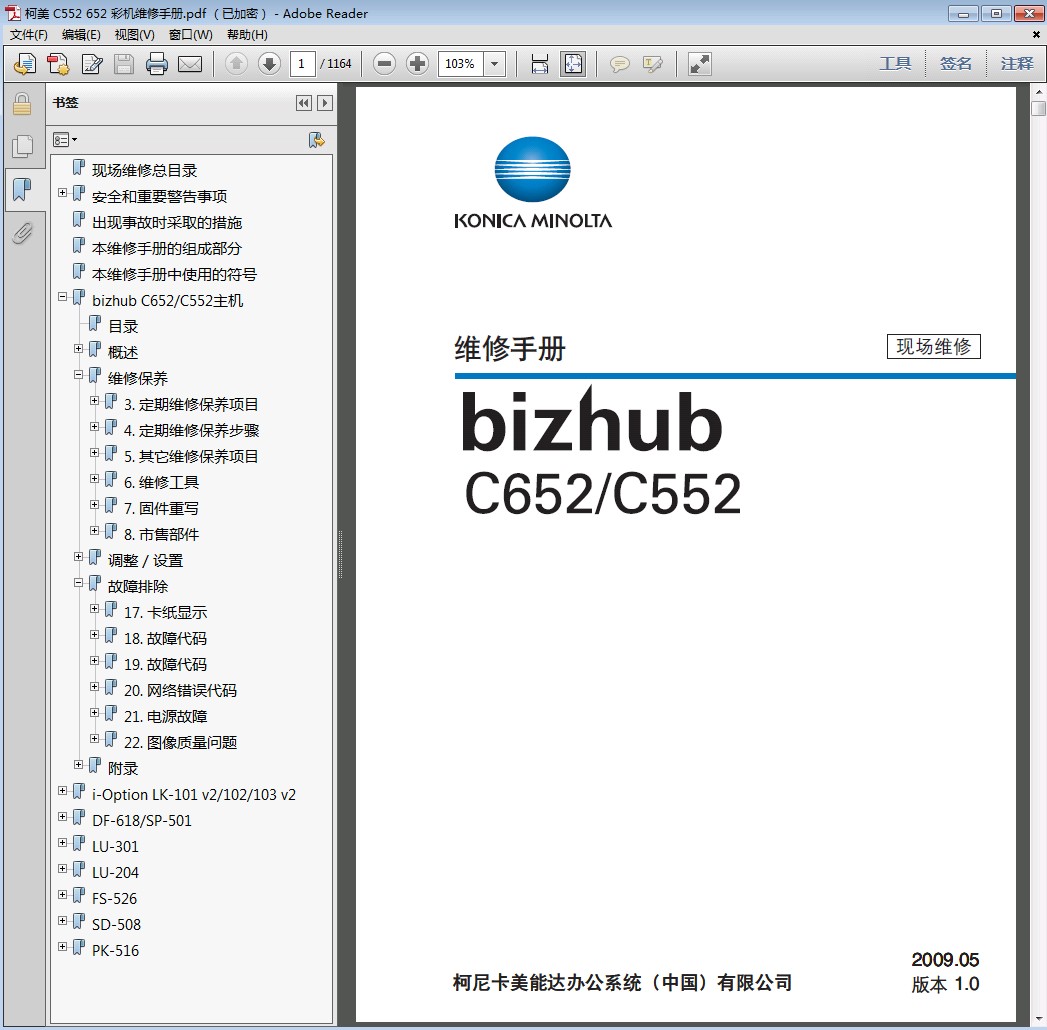The height and width of the screenshot is (1030, 1047).
Task: Open the Attachments paperclip sidebar icon
Action: (22, 234)
